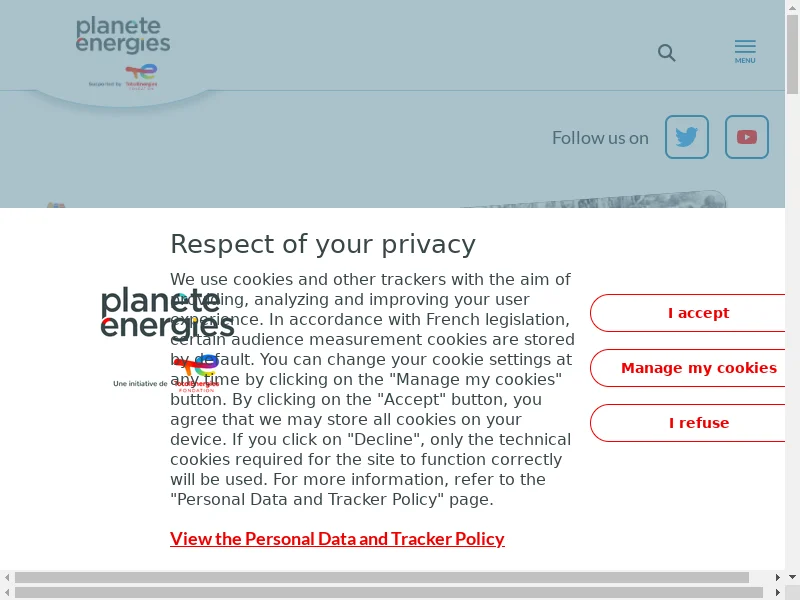Click the lower horizontal scrollbar right arrow
This screenshot has height=600, width=800.
[x=778, y=592]
